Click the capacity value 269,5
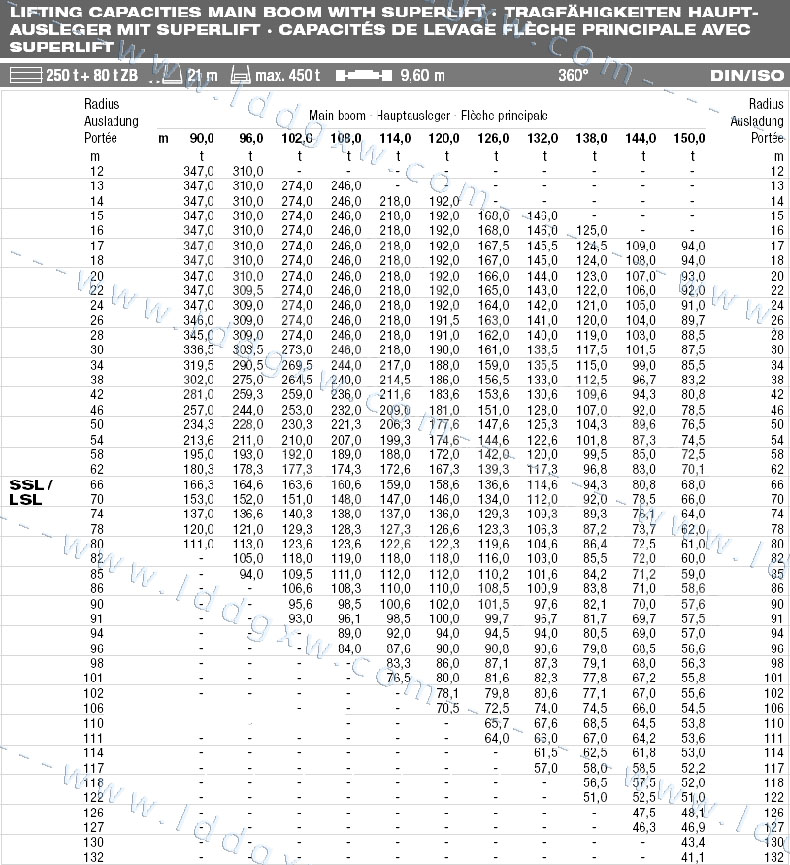 click(x=297, y=365)
